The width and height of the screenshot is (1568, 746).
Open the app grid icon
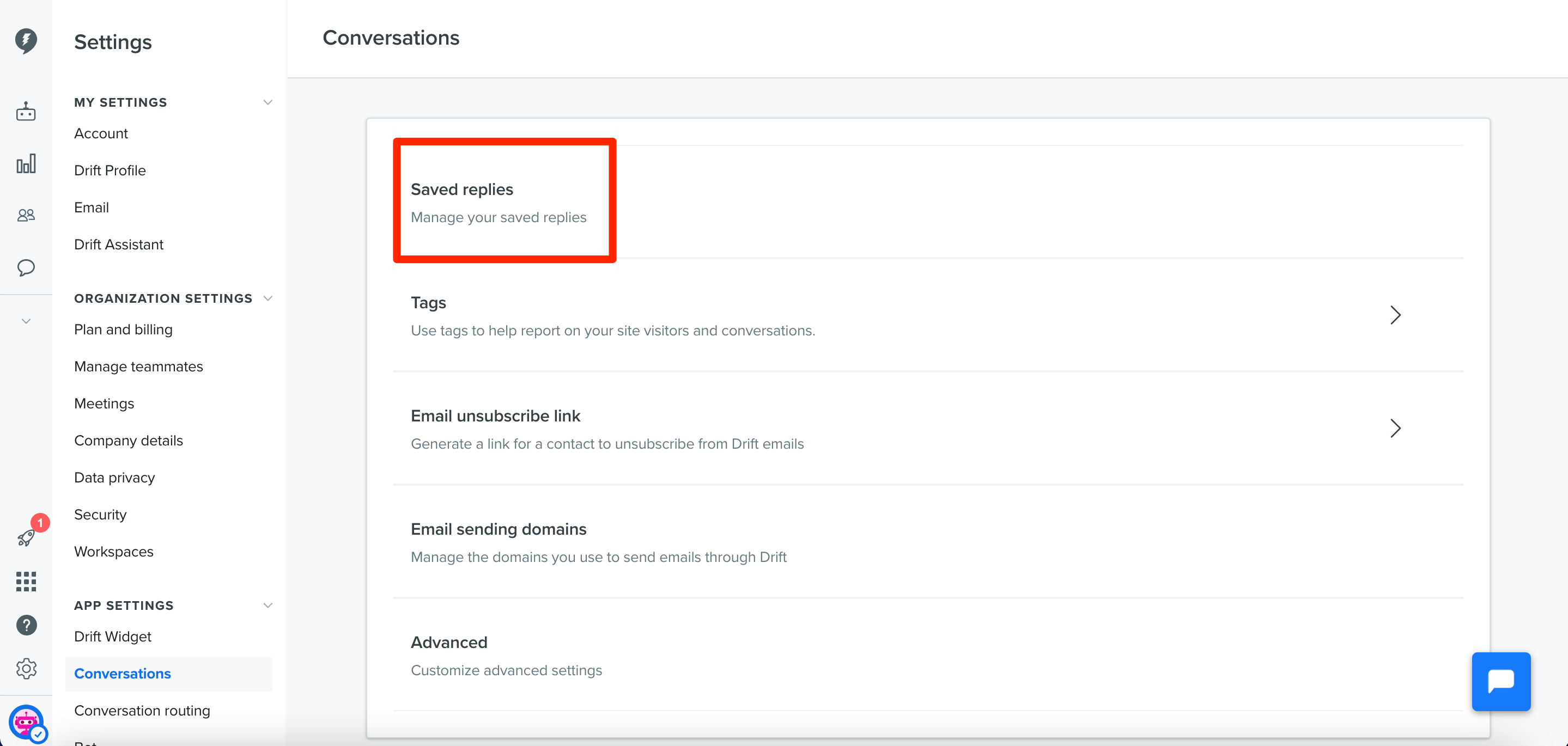click(x=26, y=581)
